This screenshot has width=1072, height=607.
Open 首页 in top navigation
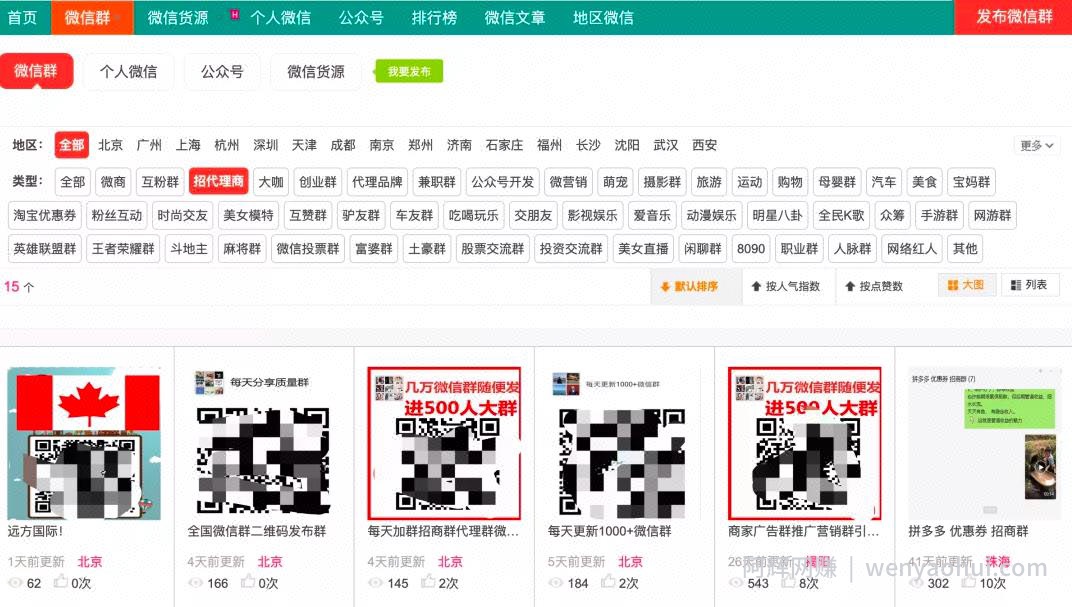pos(23,17)
